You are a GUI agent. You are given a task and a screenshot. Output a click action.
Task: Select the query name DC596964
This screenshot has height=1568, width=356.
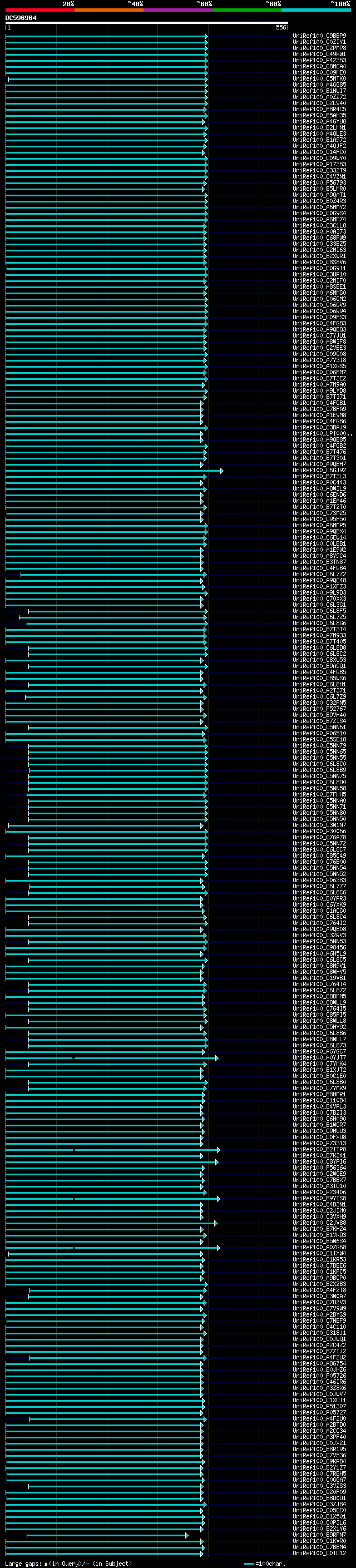click(x=21, y=18)
